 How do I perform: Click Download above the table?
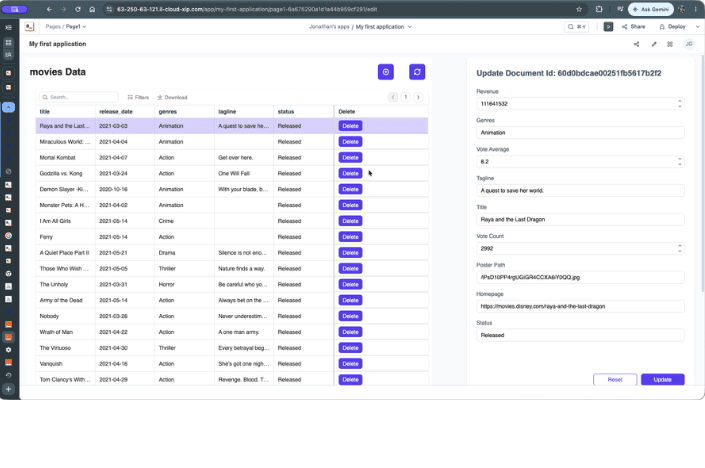click(172, 97)
